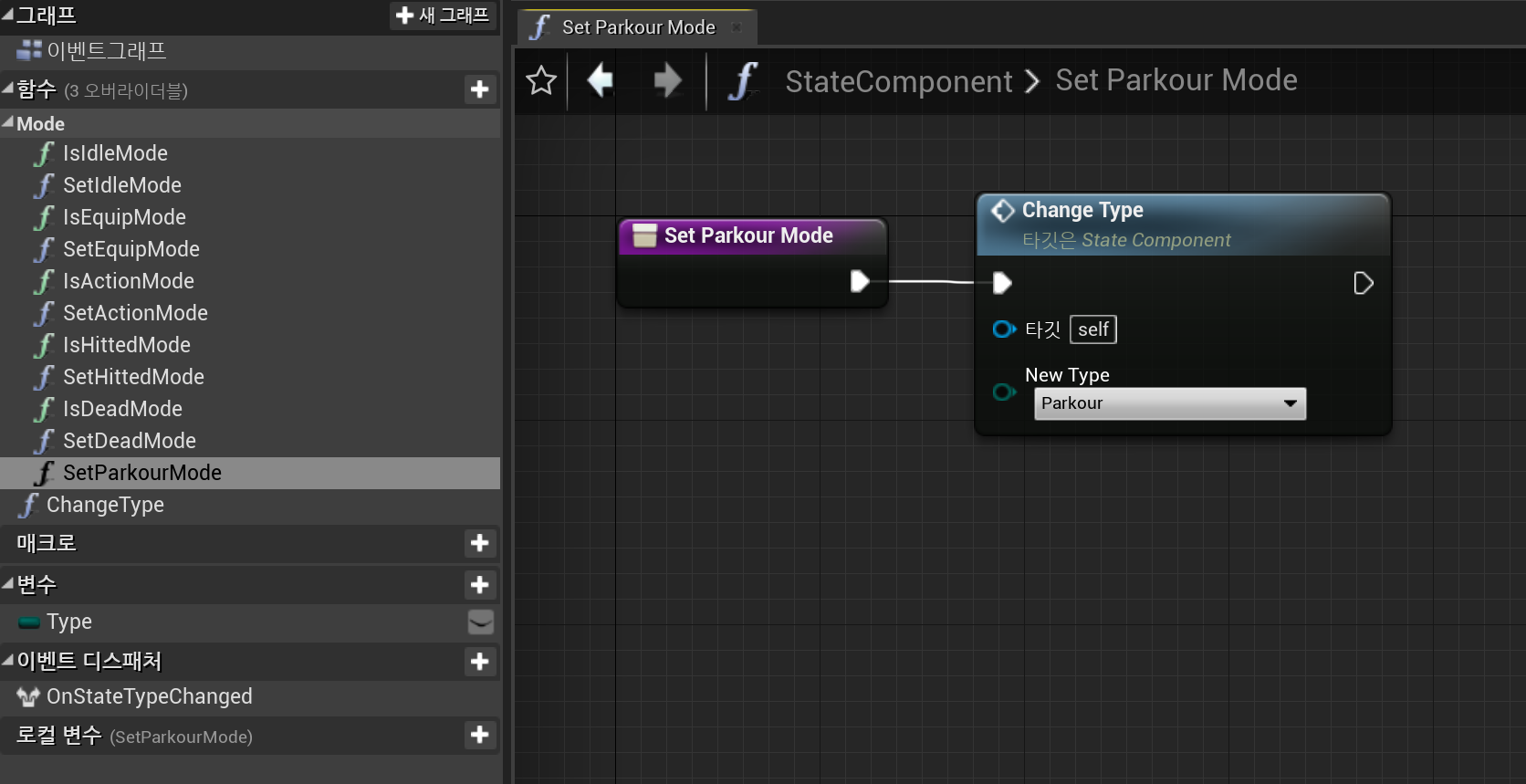Collapse the 변수 variables section
1526x784 pixels.
[7, 583]
